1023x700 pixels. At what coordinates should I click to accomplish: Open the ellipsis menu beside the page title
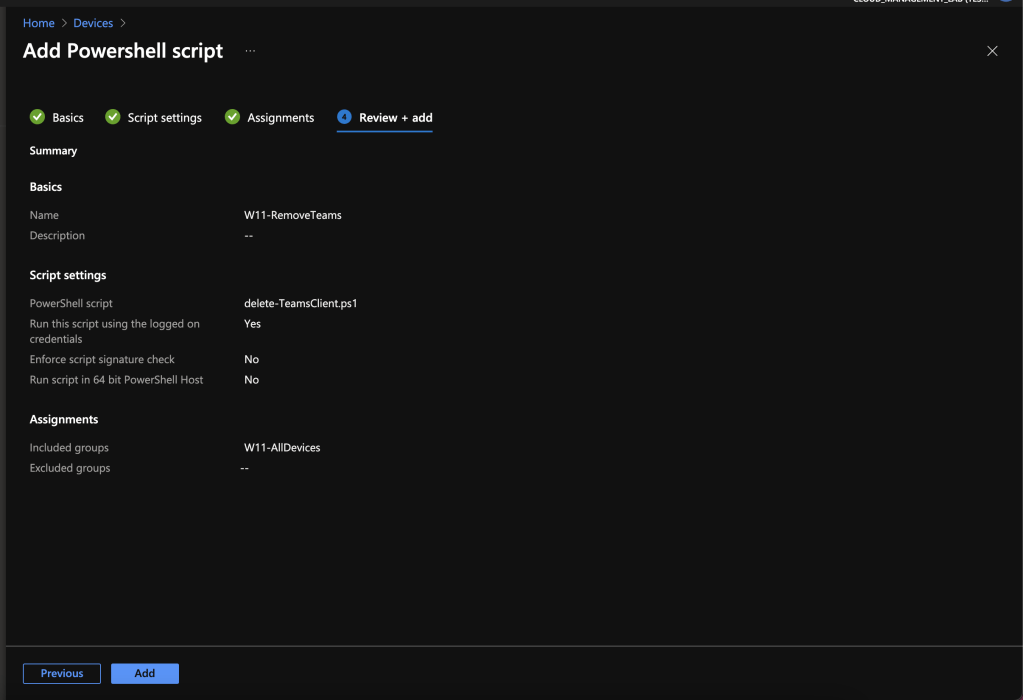(250, 51)
